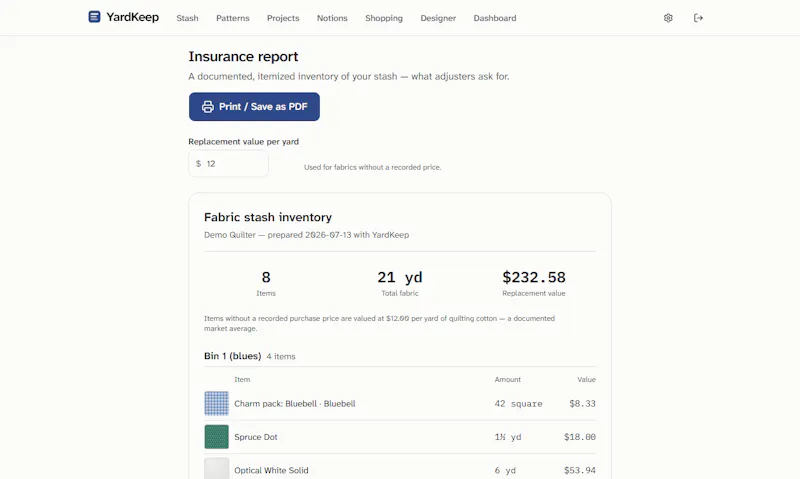Click the '21 yd' total fabric figure
The width and height of the screenshot is (800, 479).
pos(399,277)
